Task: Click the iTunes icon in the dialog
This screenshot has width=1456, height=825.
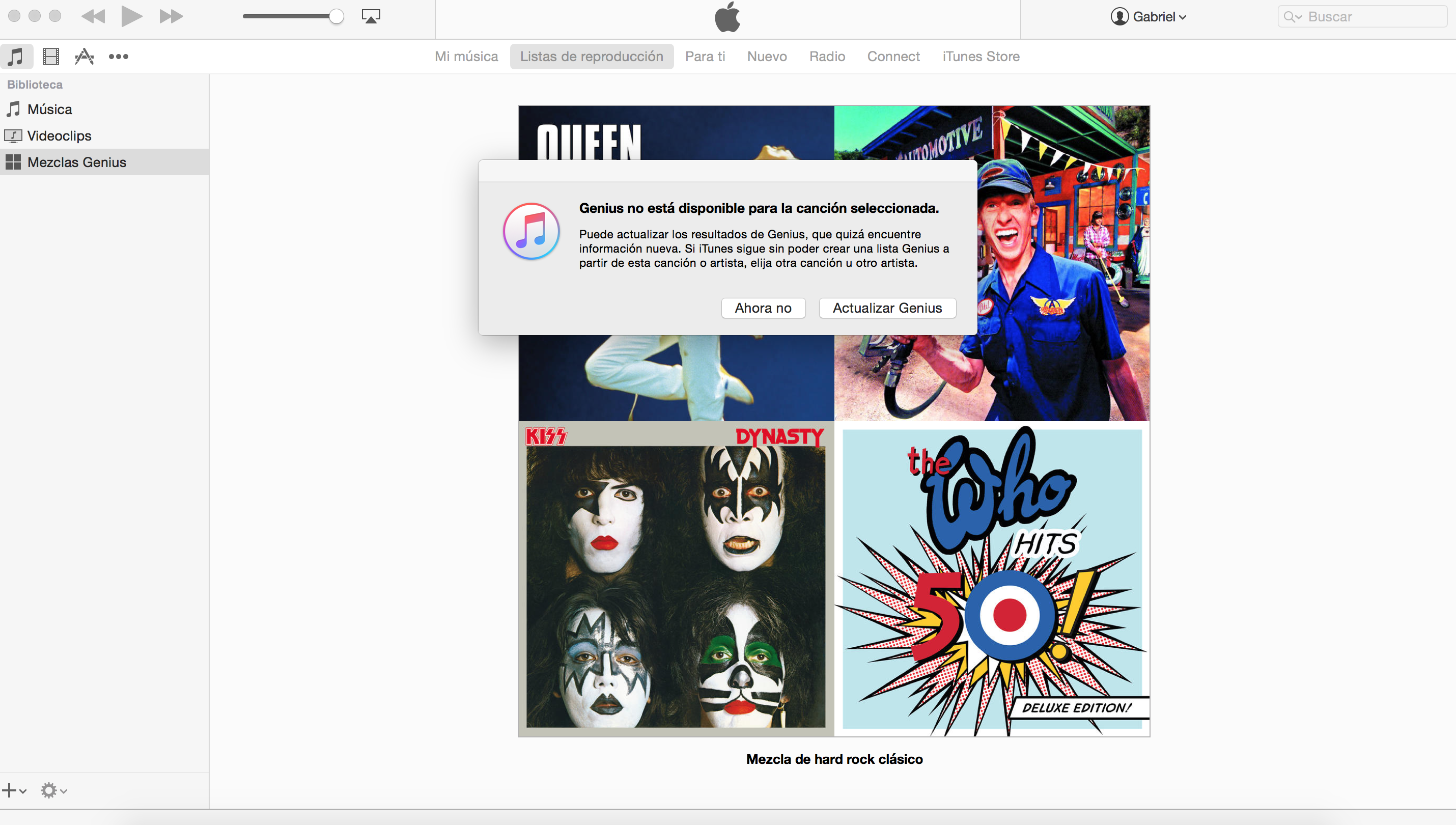Action: coord(531,231)
